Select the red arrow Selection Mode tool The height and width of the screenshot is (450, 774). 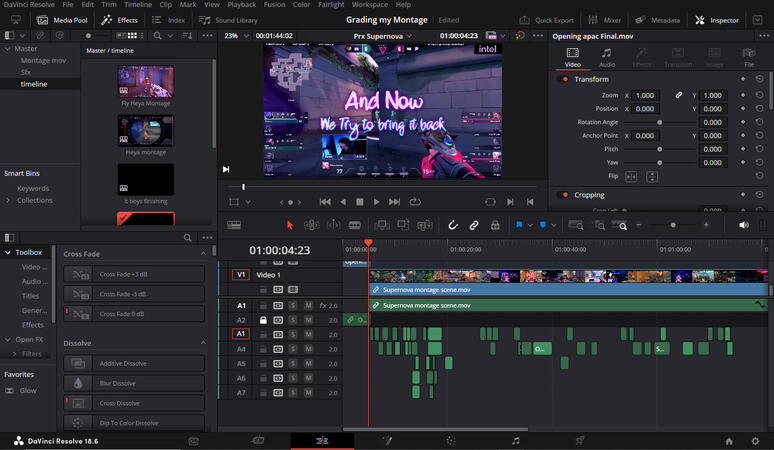coord(291,226)
